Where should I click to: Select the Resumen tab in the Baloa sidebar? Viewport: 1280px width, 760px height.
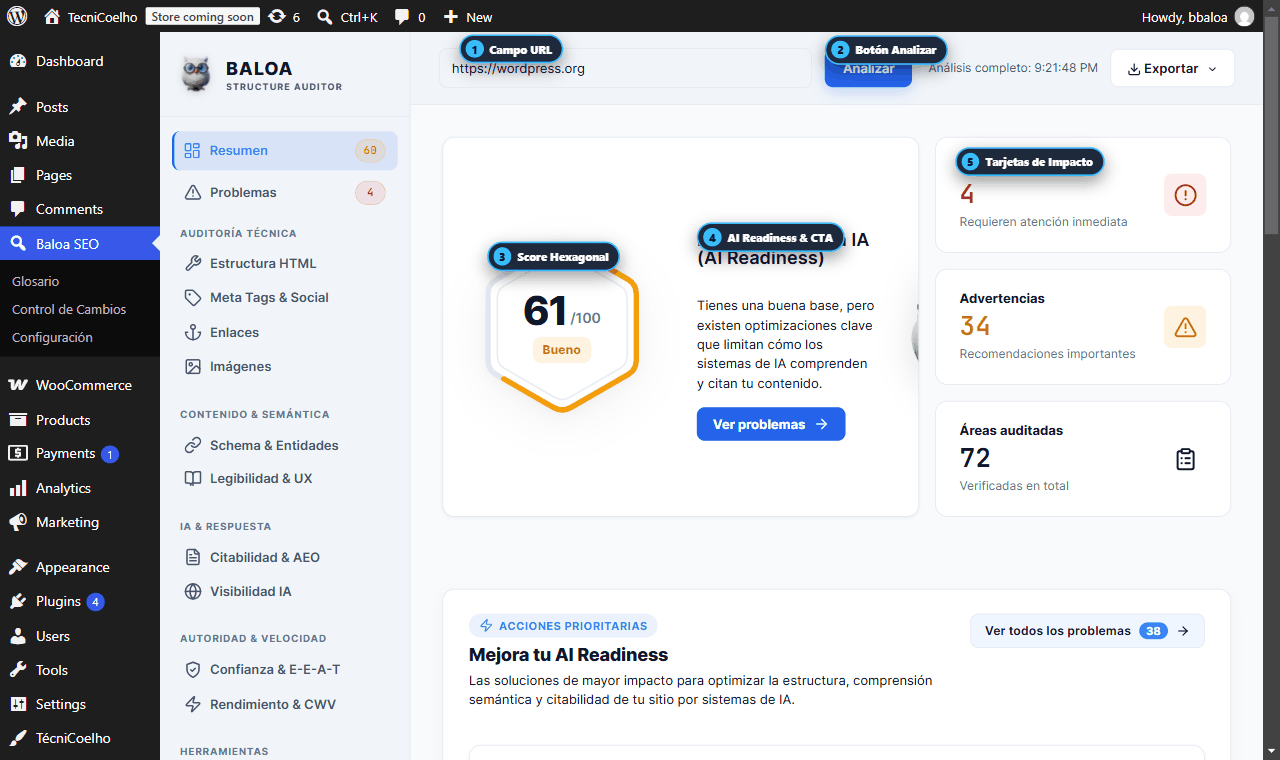pos(285,151)
